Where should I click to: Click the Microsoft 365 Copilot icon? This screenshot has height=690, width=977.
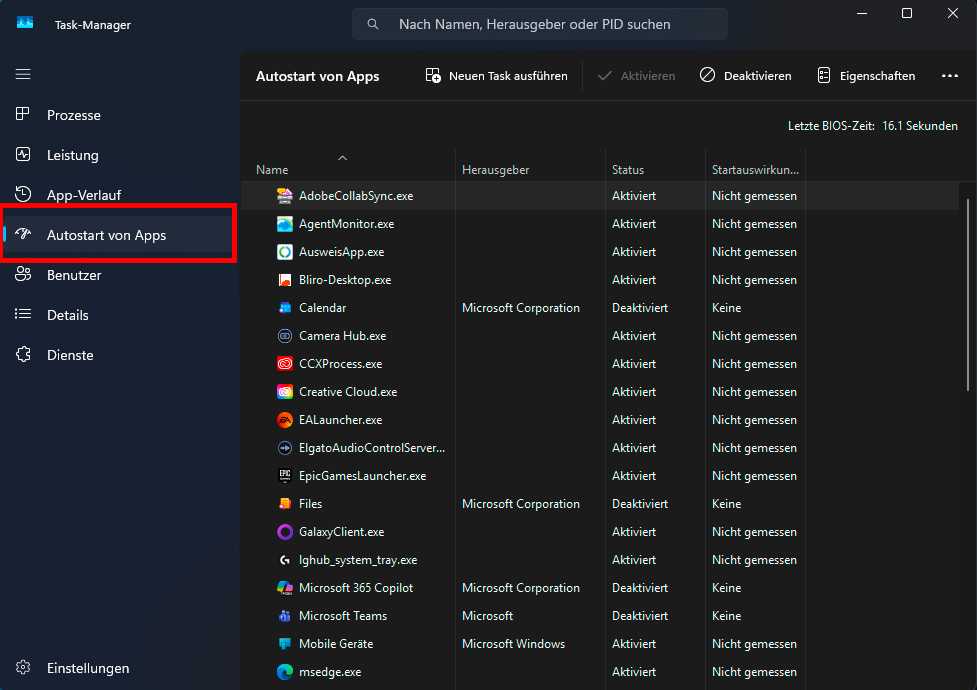click(x=285, y=588)
